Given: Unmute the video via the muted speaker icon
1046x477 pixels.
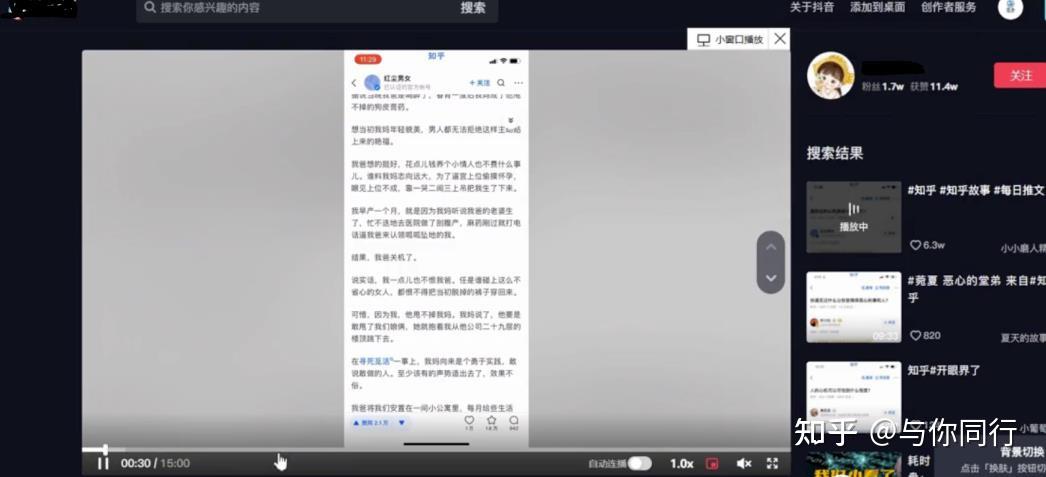Looking at the screenshot, I should (x=744, y=463).
